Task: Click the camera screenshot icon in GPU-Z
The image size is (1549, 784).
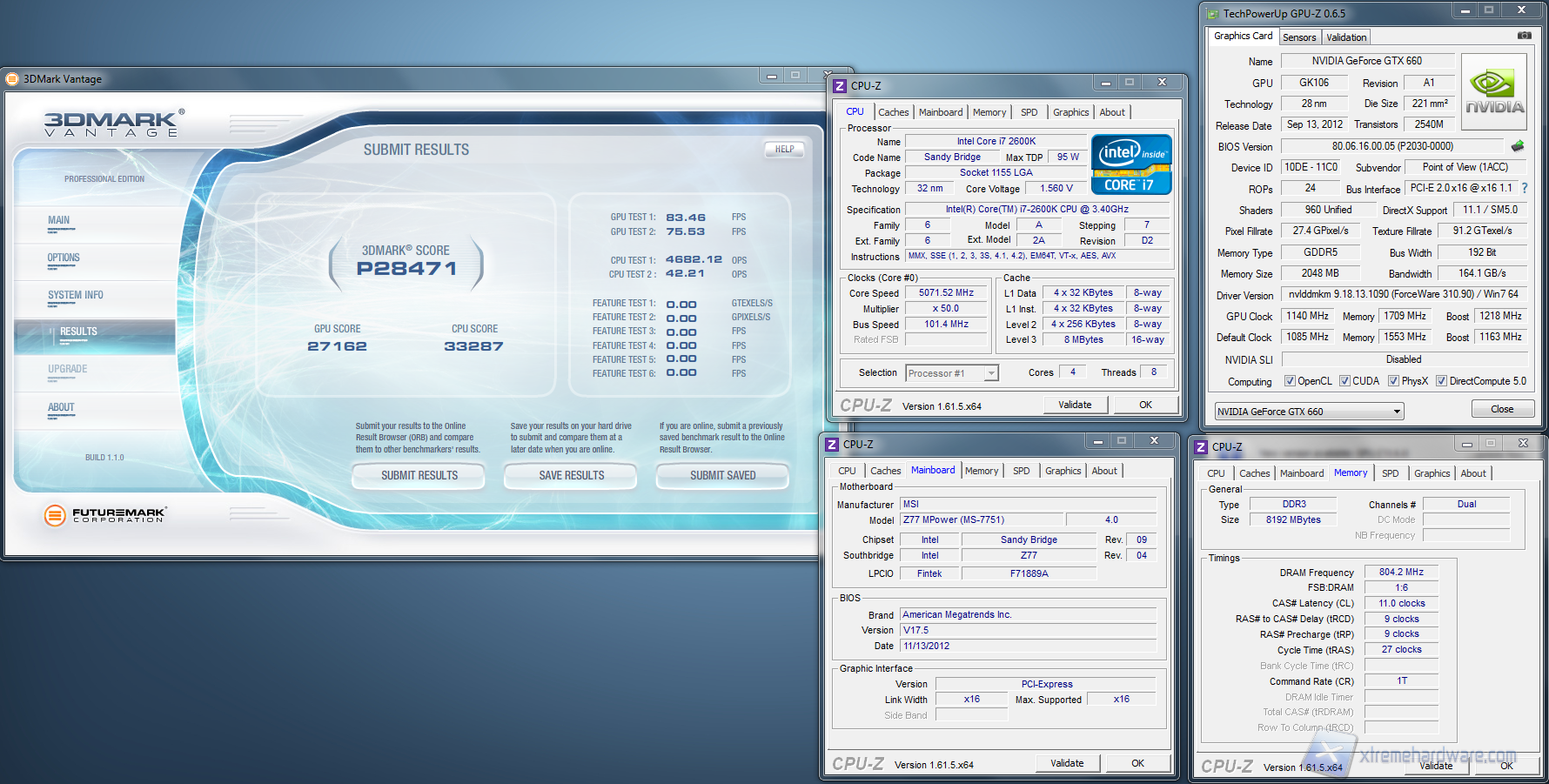Action: [x=1525, y=34]
